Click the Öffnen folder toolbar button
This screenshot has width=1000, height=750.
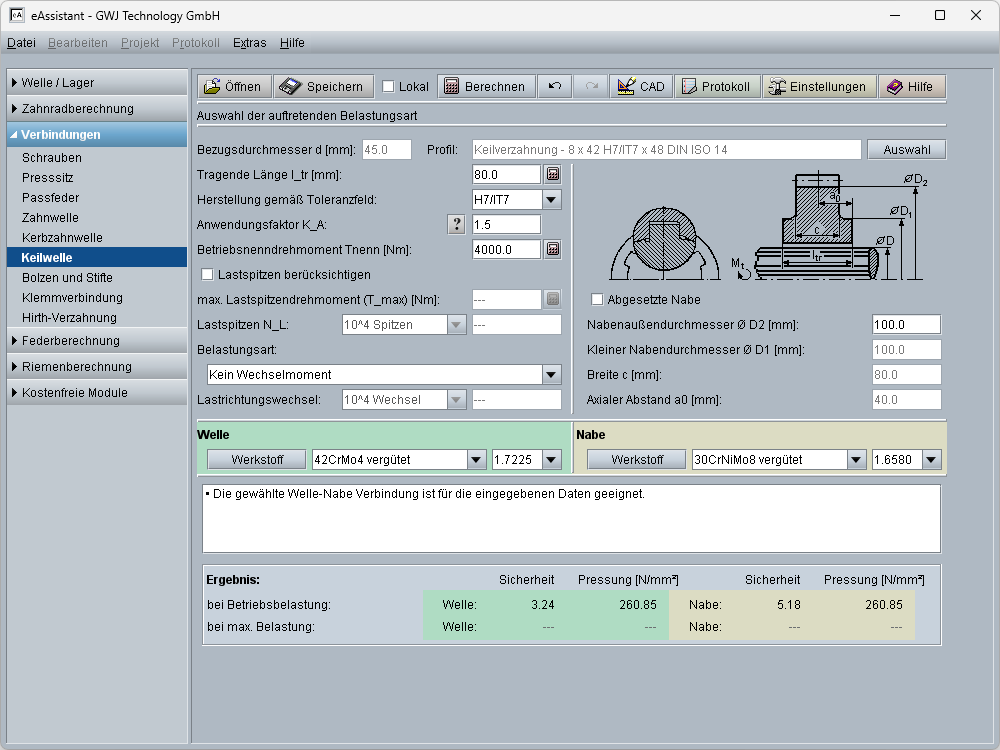tap(233, 86)
